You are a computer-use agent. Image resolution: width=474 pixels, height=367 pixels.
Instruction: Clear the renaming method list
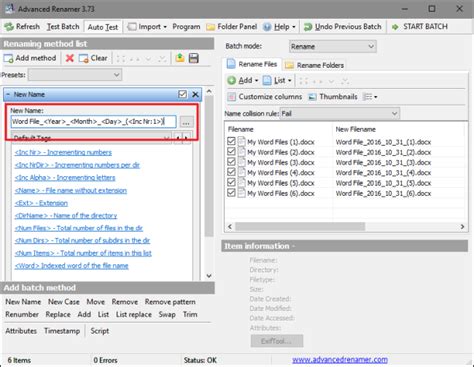[x=93, y=58]
